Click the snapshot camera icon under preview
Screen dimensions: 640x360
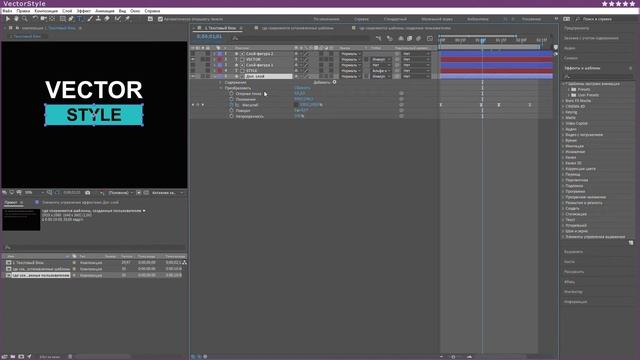coord(88,193)
